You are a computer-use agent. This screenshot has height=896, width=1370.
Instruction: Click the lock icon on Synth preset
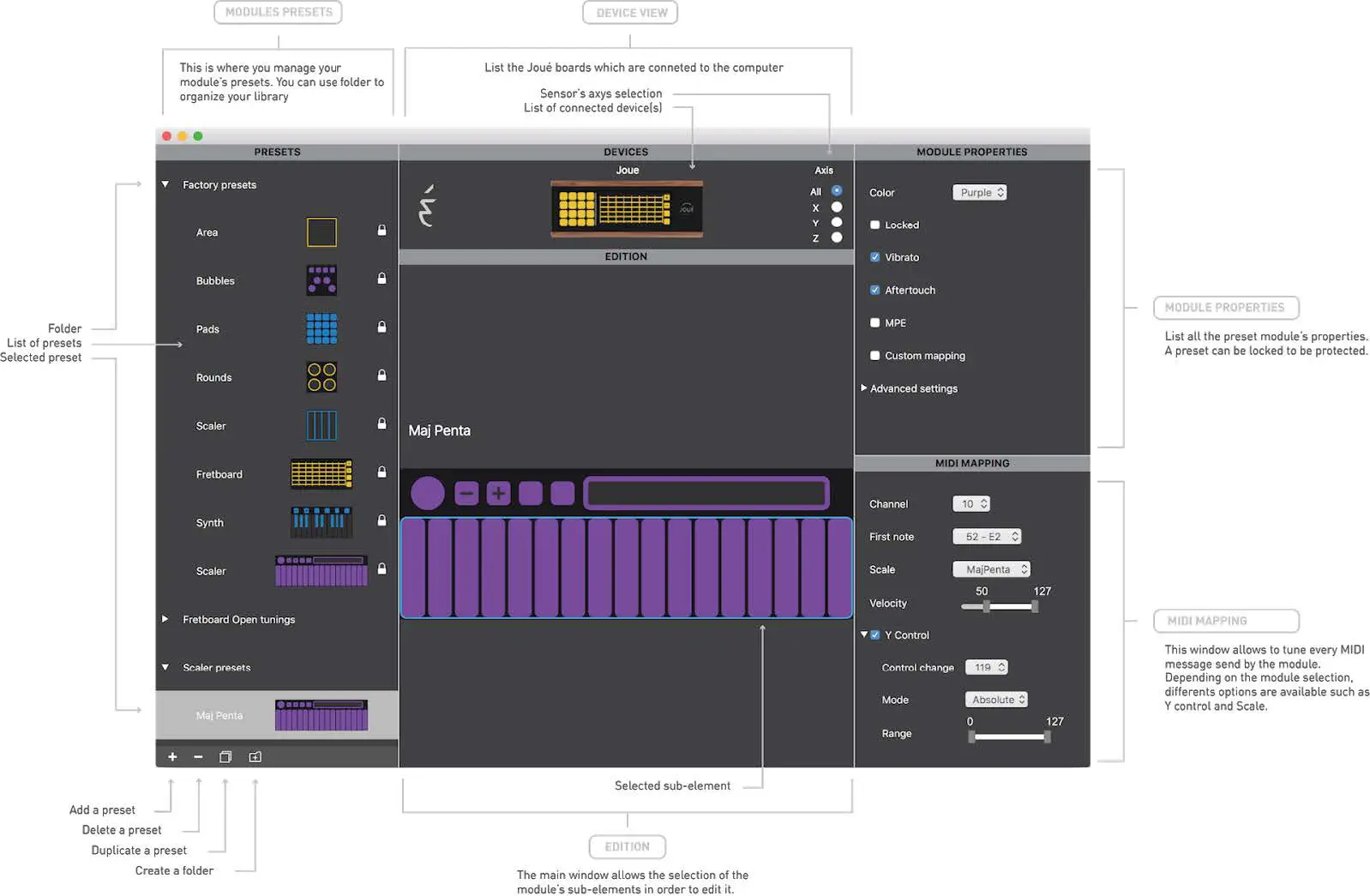click(x=382, y=520)
